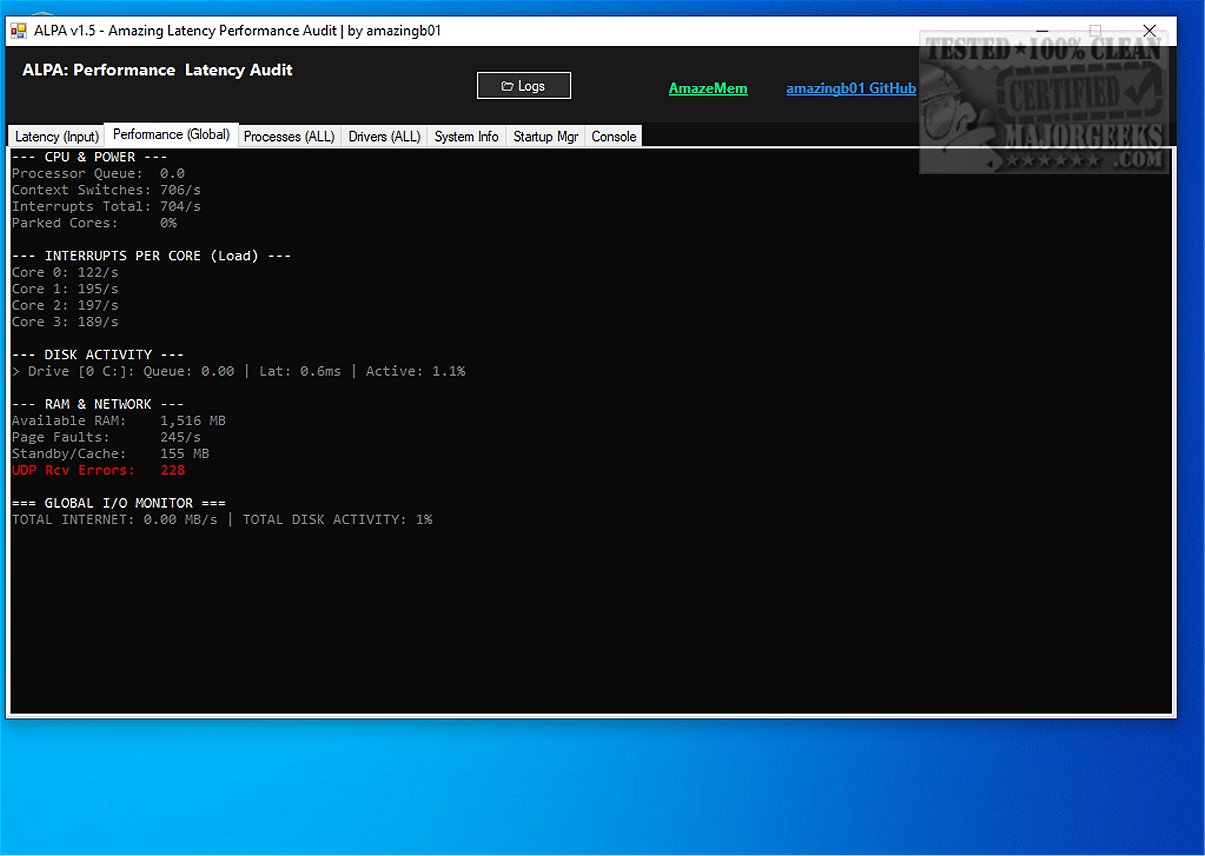Visit the amazingb01 GitHub page
This screenshot has width=1205, height=856.
[851, 88]
